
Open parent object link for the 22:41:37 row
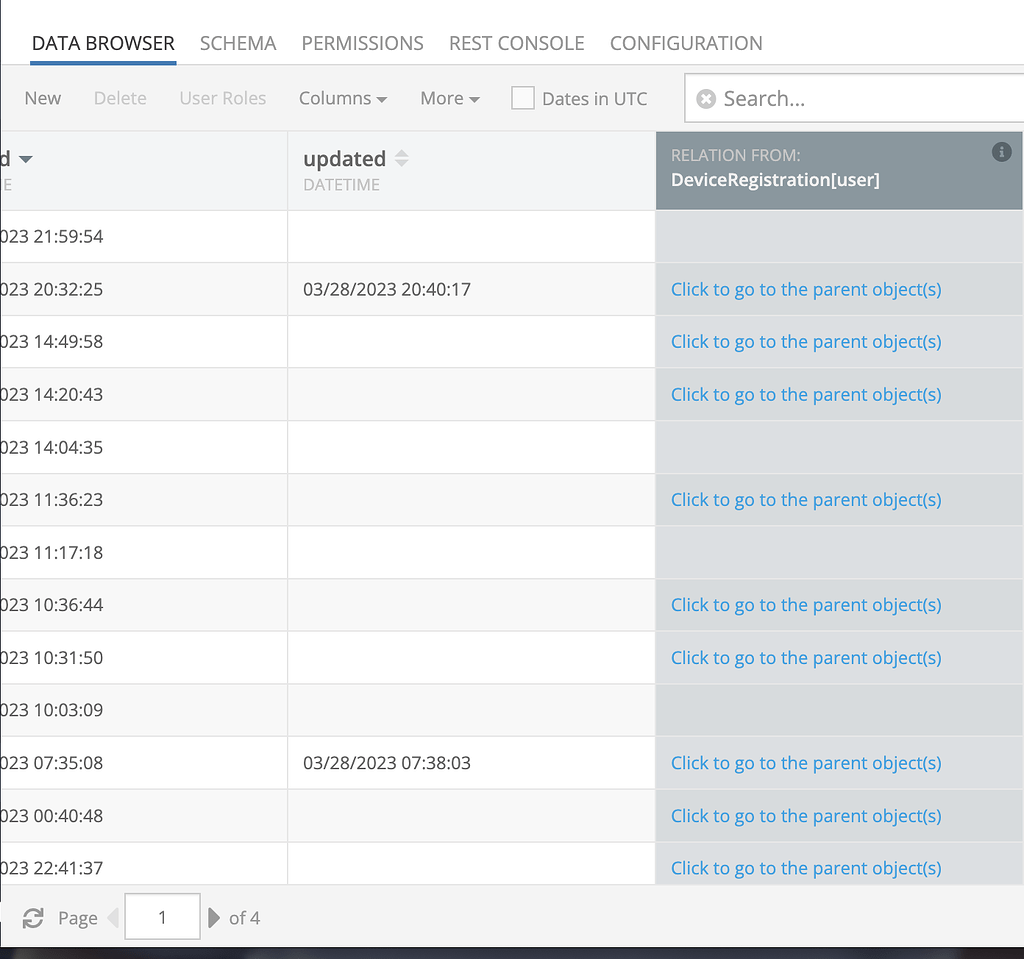tap(806, 868)
